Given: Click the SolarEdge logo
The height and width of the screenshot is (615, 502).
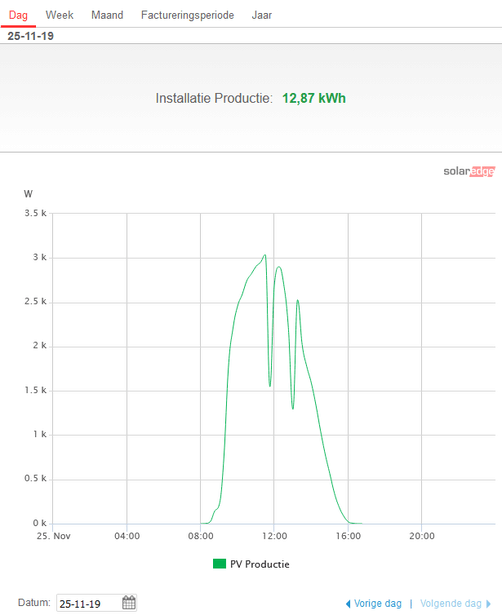Looking at the screenshot, I should (469, 171).
